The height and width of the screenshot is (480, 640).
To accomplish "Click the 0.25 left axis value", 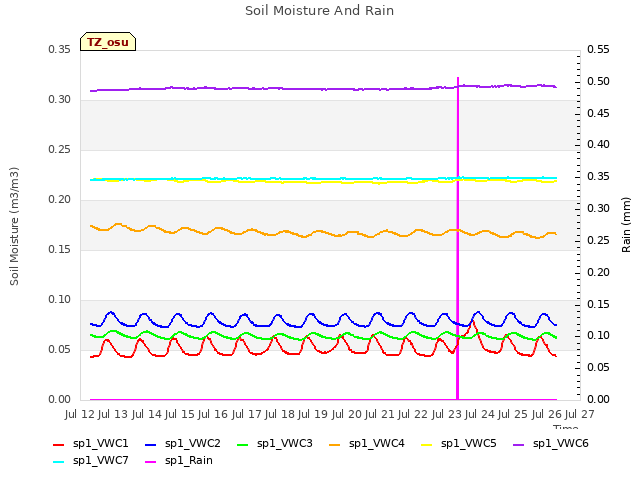I will point(60,150).
